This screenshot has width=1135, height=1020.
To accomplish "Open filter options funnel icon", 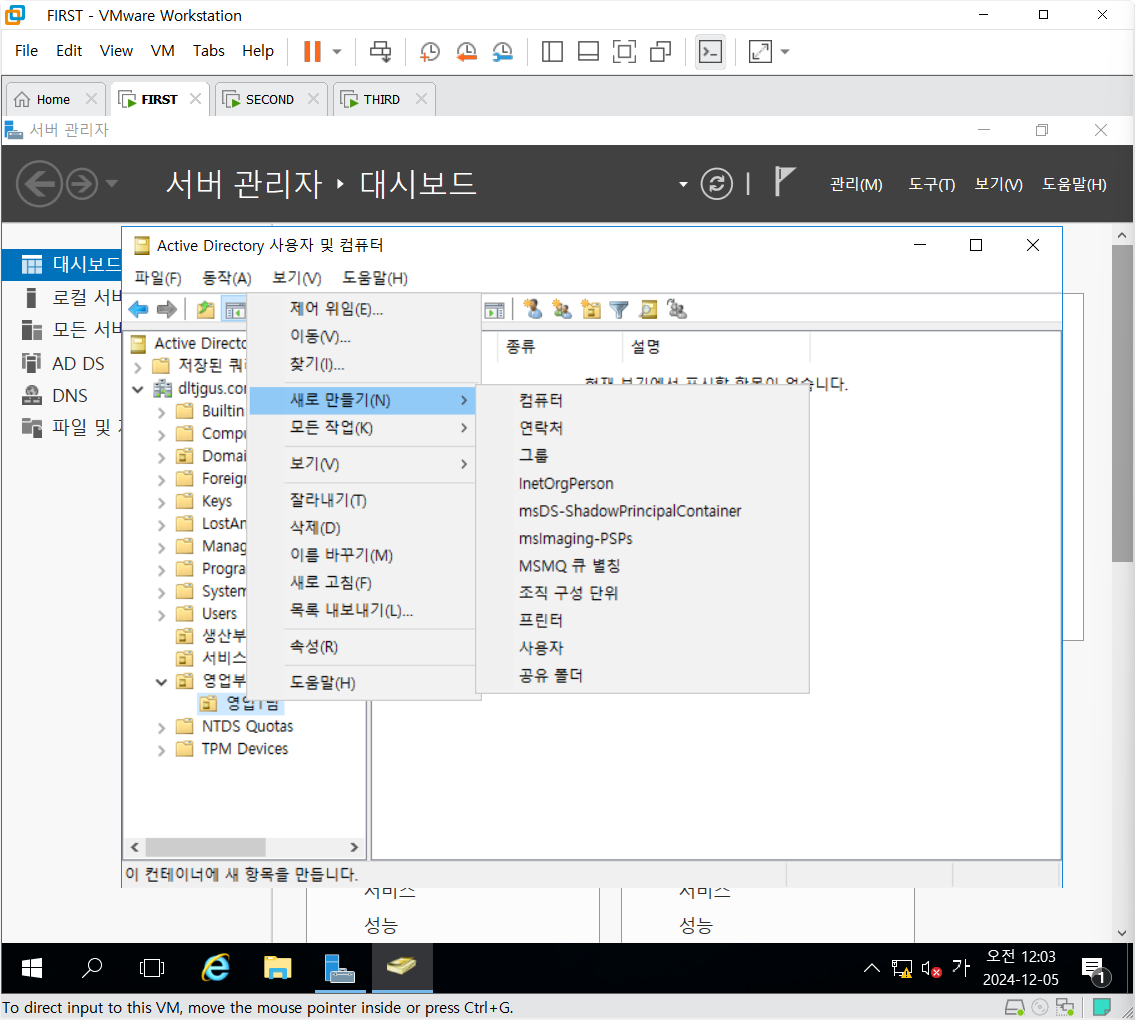I will (619, 310).
